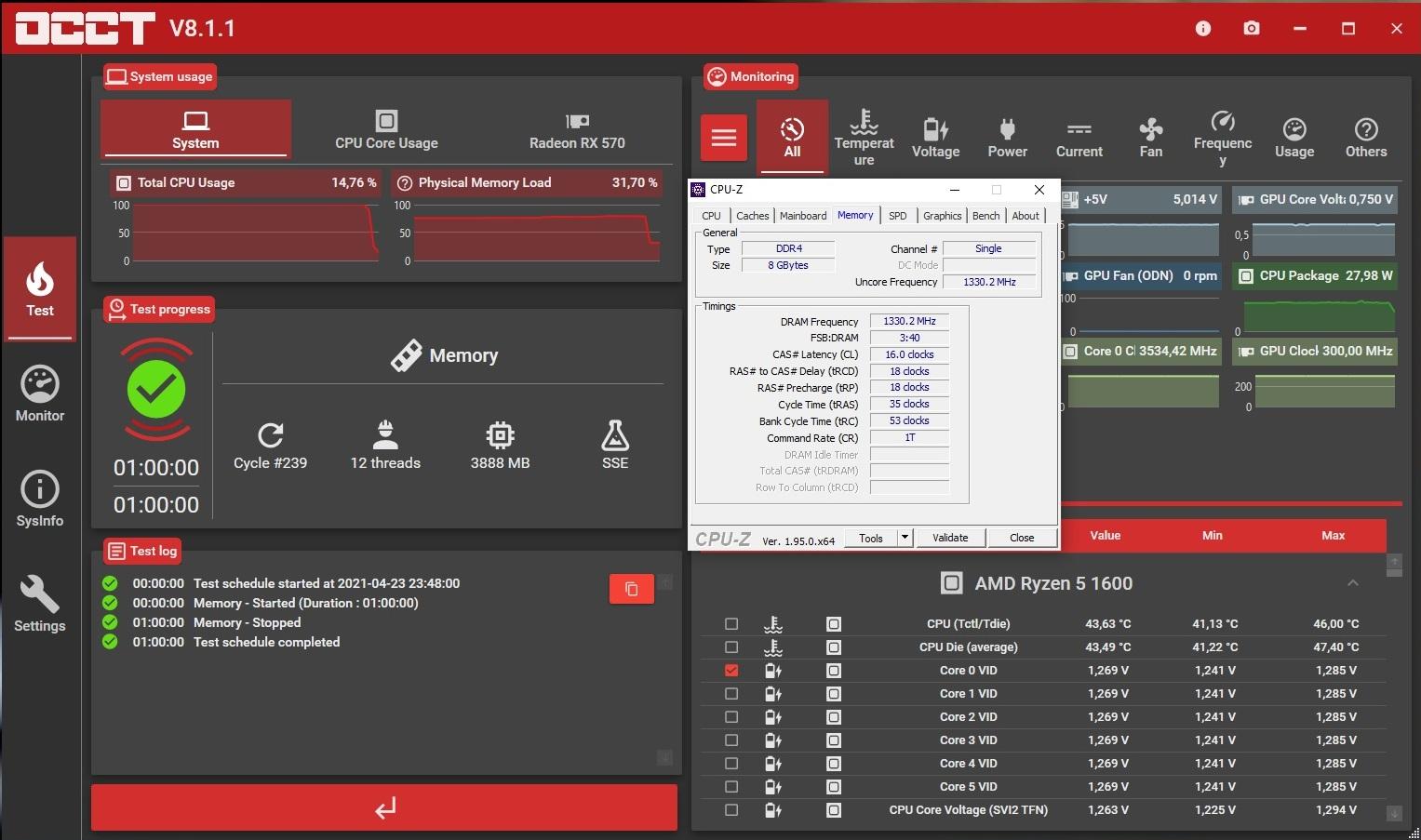The width and height of the screenshot is (1421, 840).
Task: Filter monitoring by Others
Action: (1366, 137)
